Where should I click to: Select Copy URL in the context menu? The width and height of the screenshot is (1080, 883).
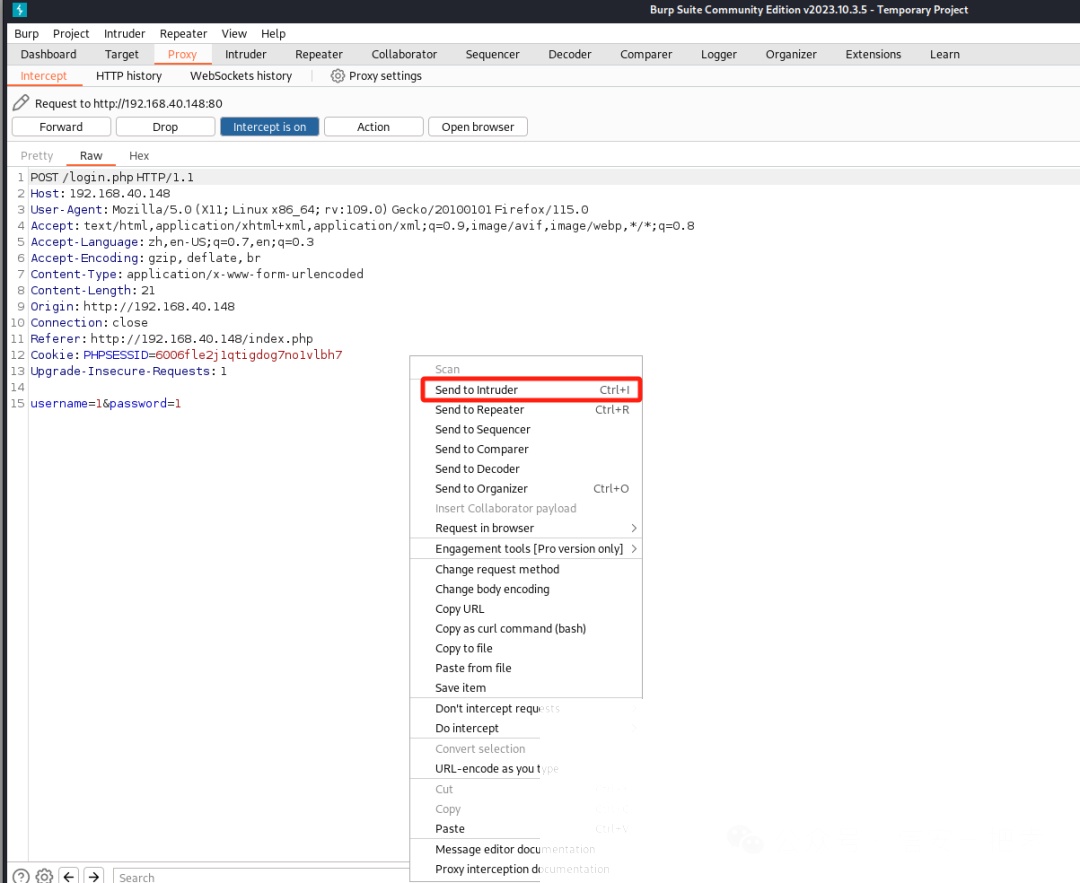pos(526,609)
